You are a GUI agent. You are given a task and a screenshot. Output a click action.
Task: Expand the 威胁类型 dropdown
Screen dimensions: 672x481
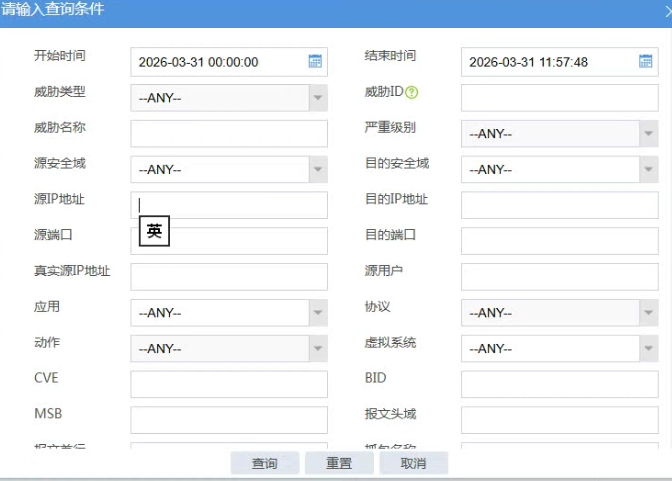click(x=318, y=98)
